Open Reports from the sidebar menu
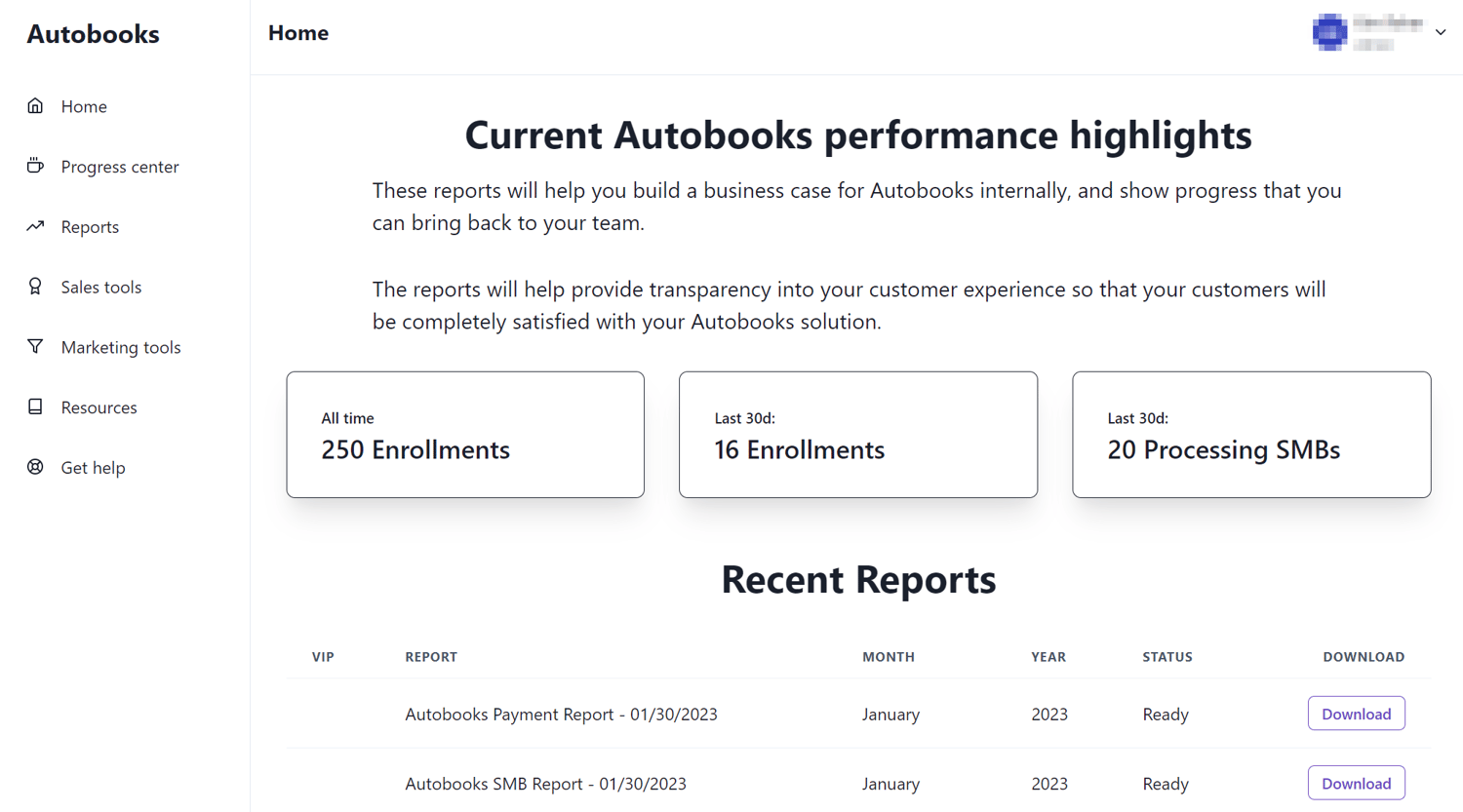 click(x=90, y=226)
